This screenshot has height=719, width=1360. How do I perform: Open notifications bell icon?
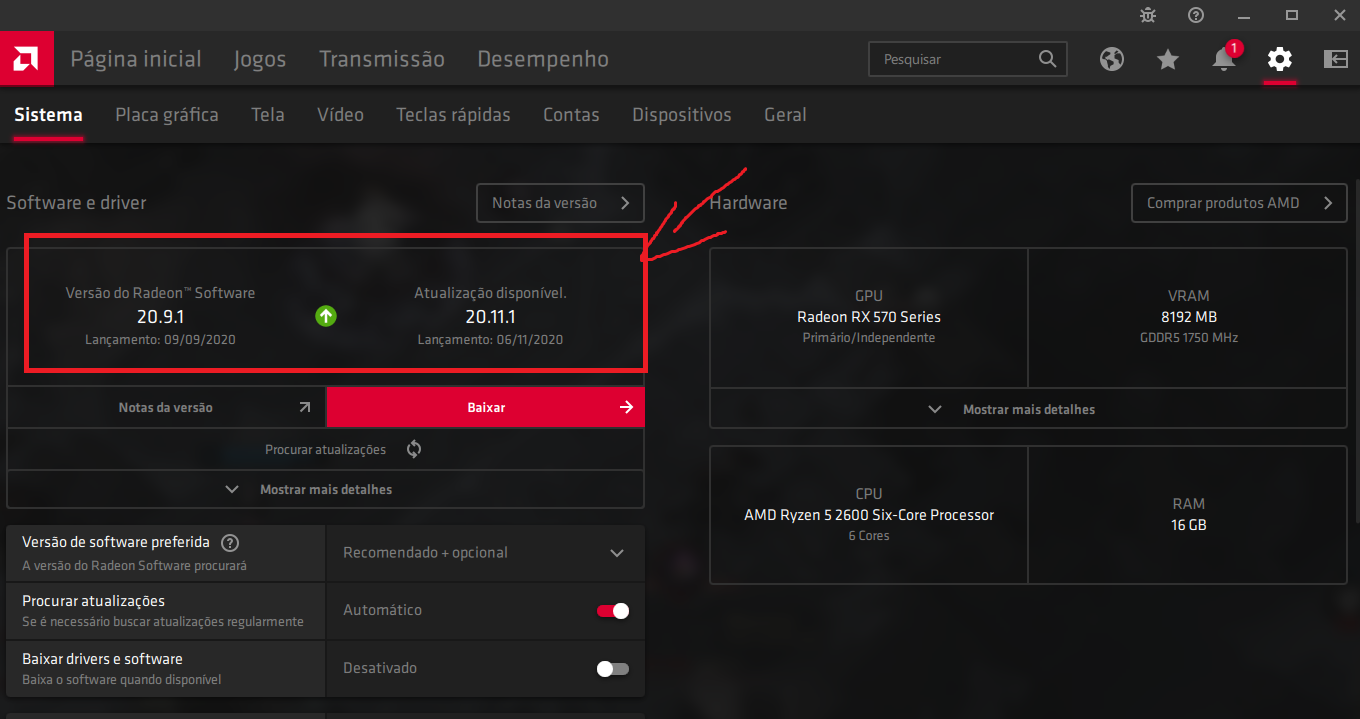click(1224, 59)
